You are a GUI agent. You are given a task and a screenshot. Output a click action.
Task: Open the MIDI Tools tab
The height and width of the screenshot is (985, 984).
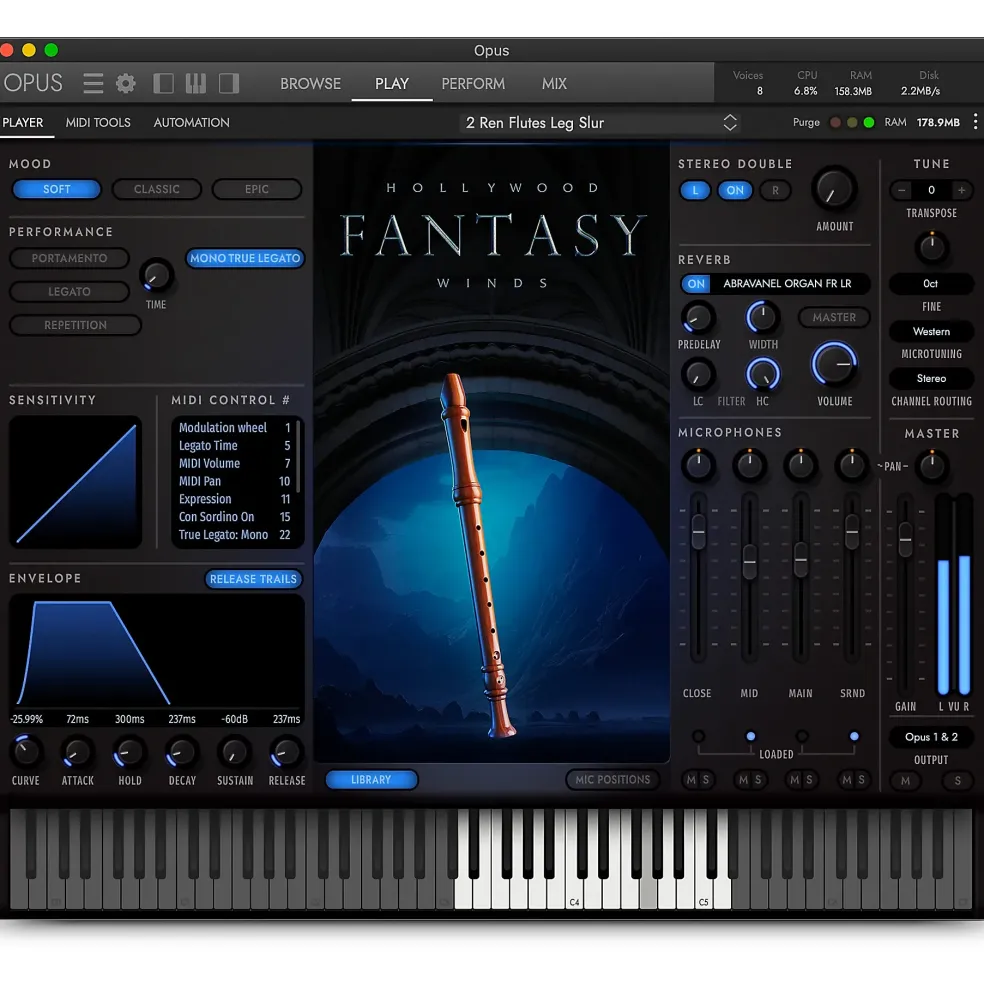click(98, 122)
